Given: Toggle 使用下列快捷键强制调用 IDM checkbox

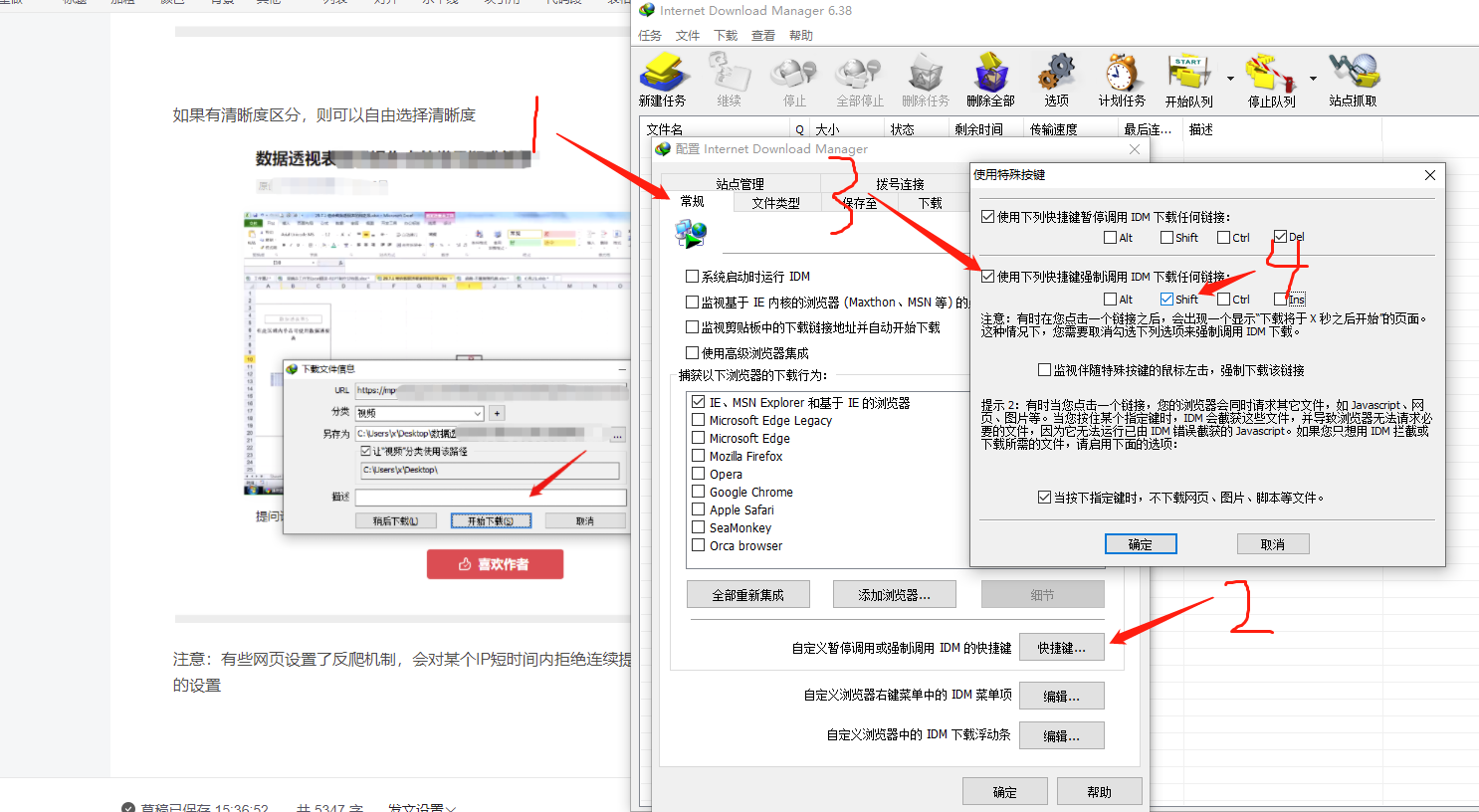Looking at the screenshot, I should 987,276.
